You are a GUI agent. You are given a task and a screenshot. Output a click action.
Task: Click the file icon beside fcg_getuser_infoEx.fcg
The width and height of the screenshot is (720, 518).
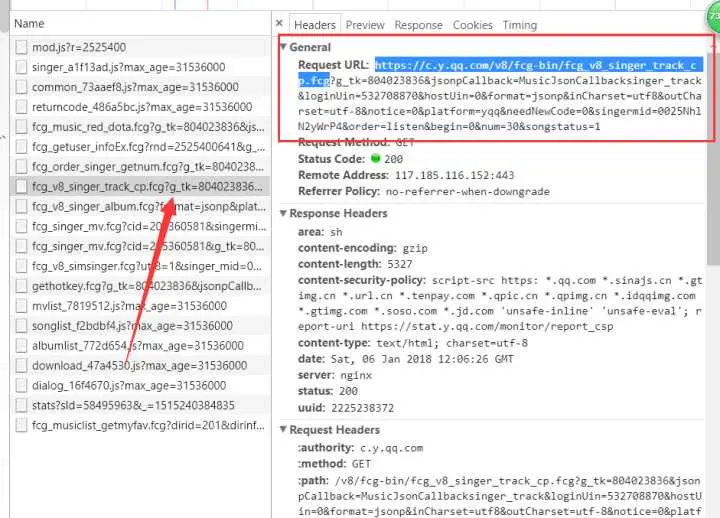(21, 147)
